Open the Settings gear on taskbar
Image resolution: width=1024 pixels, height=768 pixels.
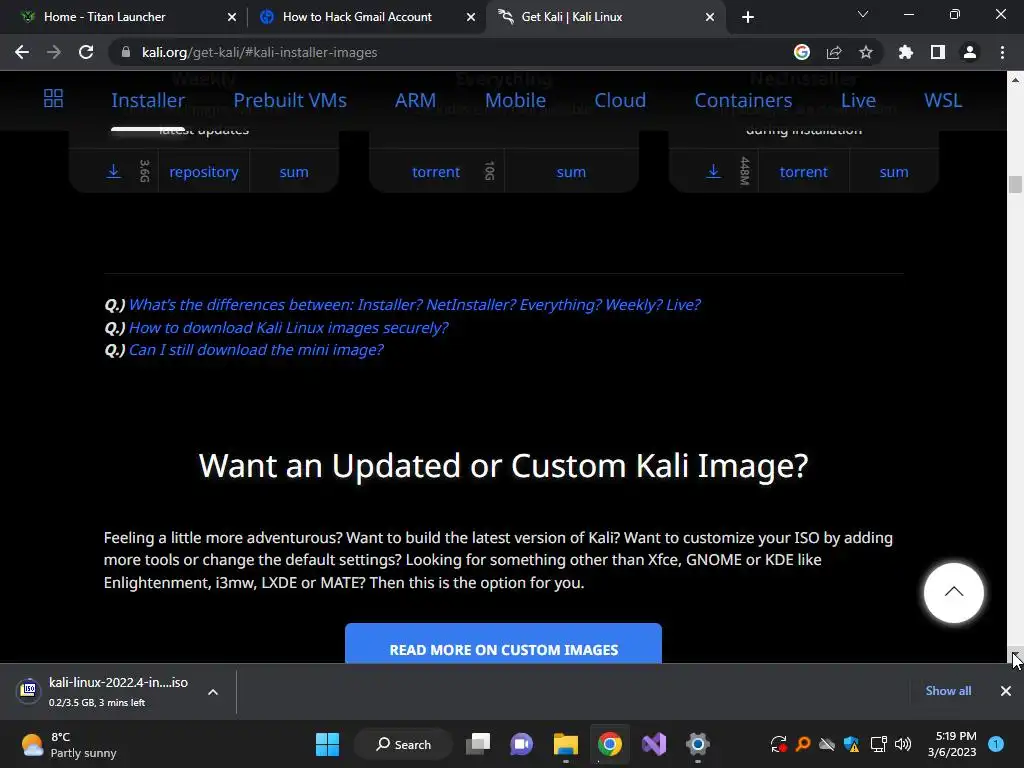(x=697, y=744)
